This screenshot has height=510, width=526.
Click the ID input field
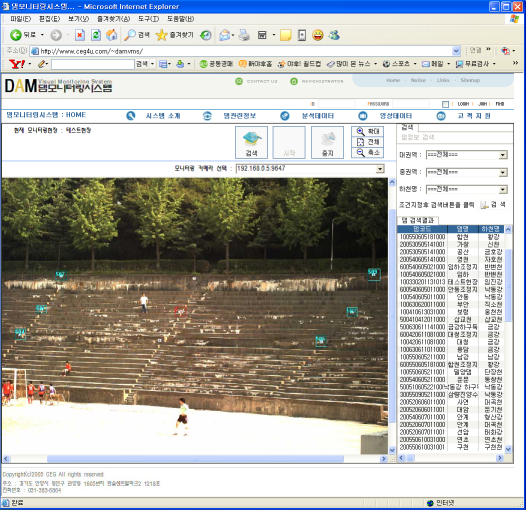pyautogui.click(x=336, y=104)
